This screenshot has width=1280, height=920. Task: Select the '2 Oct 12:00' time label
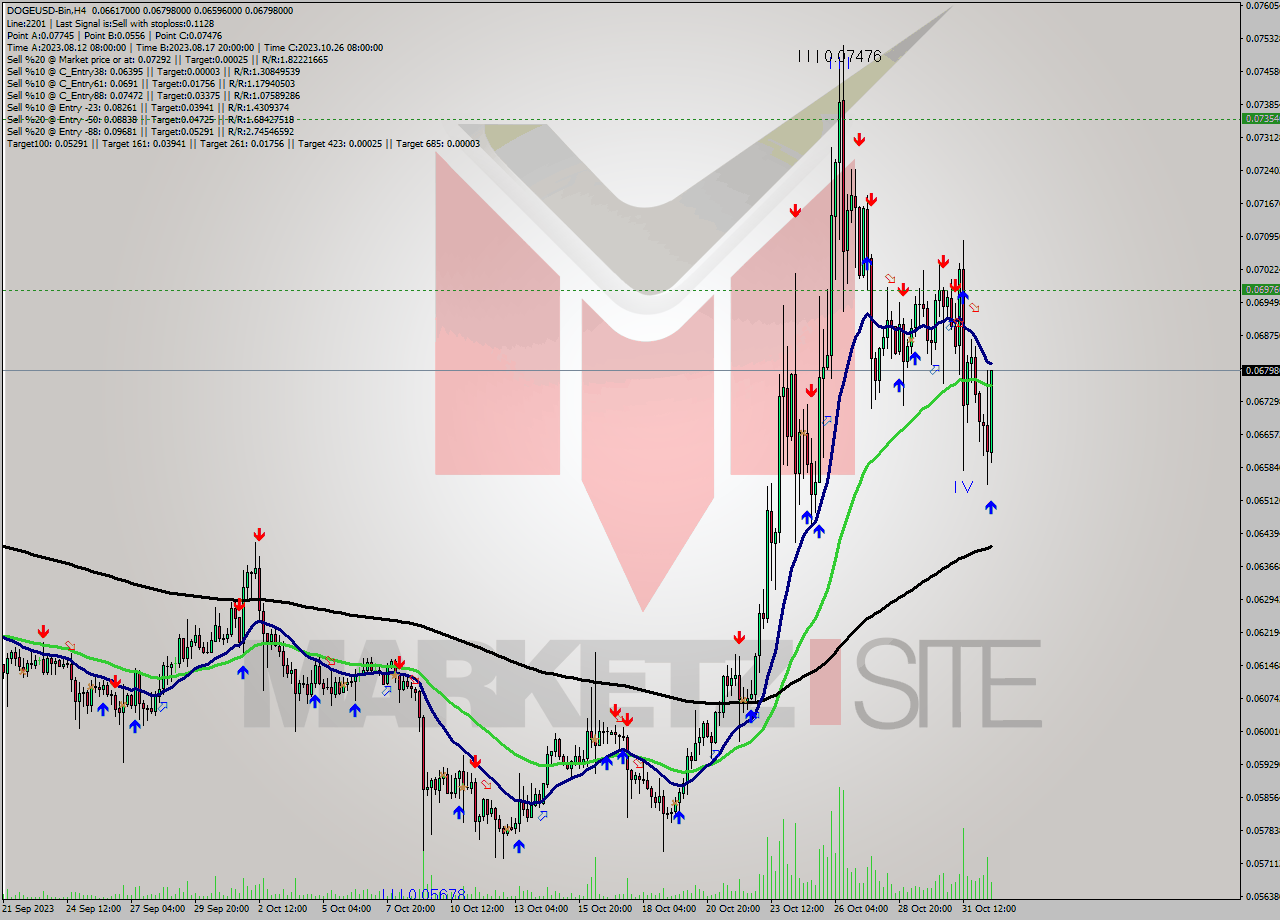(x=283, y=909)
